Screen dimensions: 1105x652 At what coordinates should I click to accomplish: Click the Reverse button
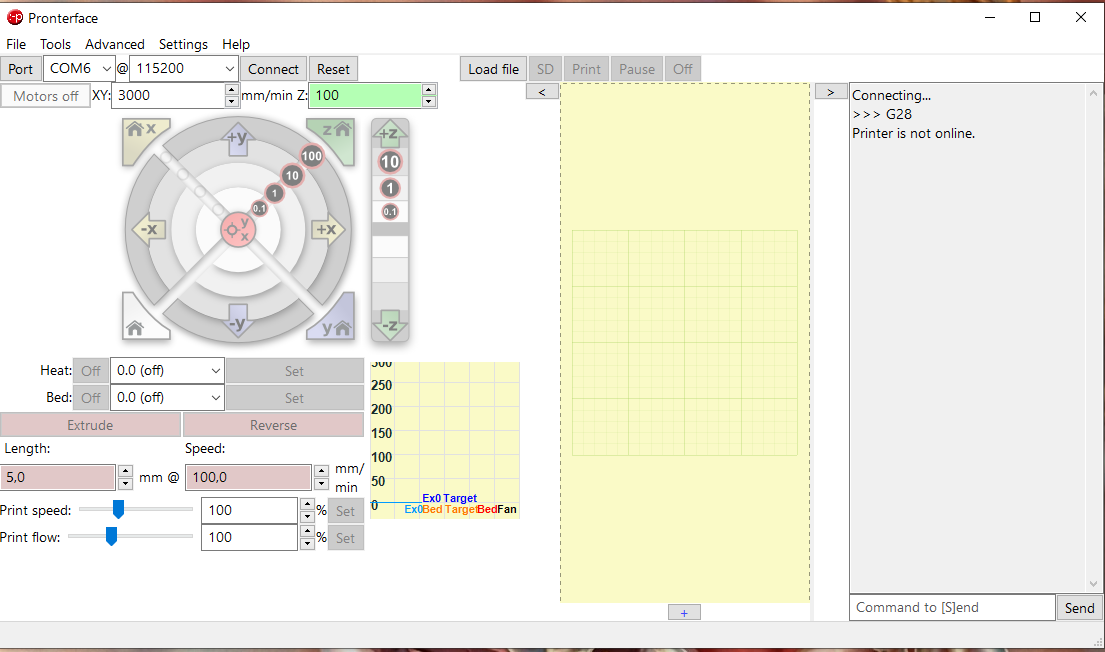point(273,425)
